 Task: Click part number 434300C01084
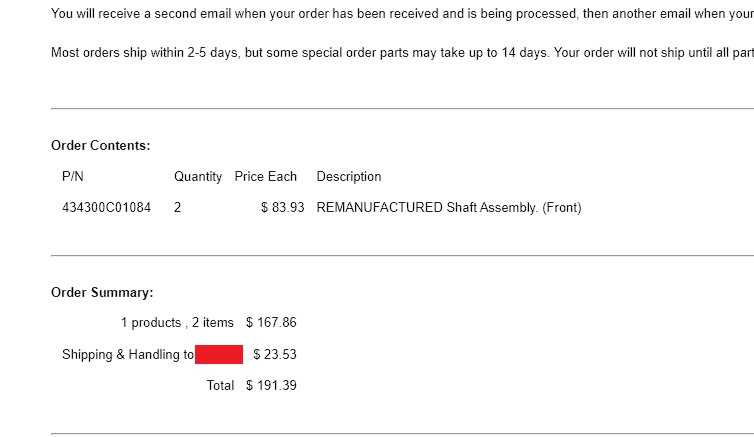(x=106, y=207)
